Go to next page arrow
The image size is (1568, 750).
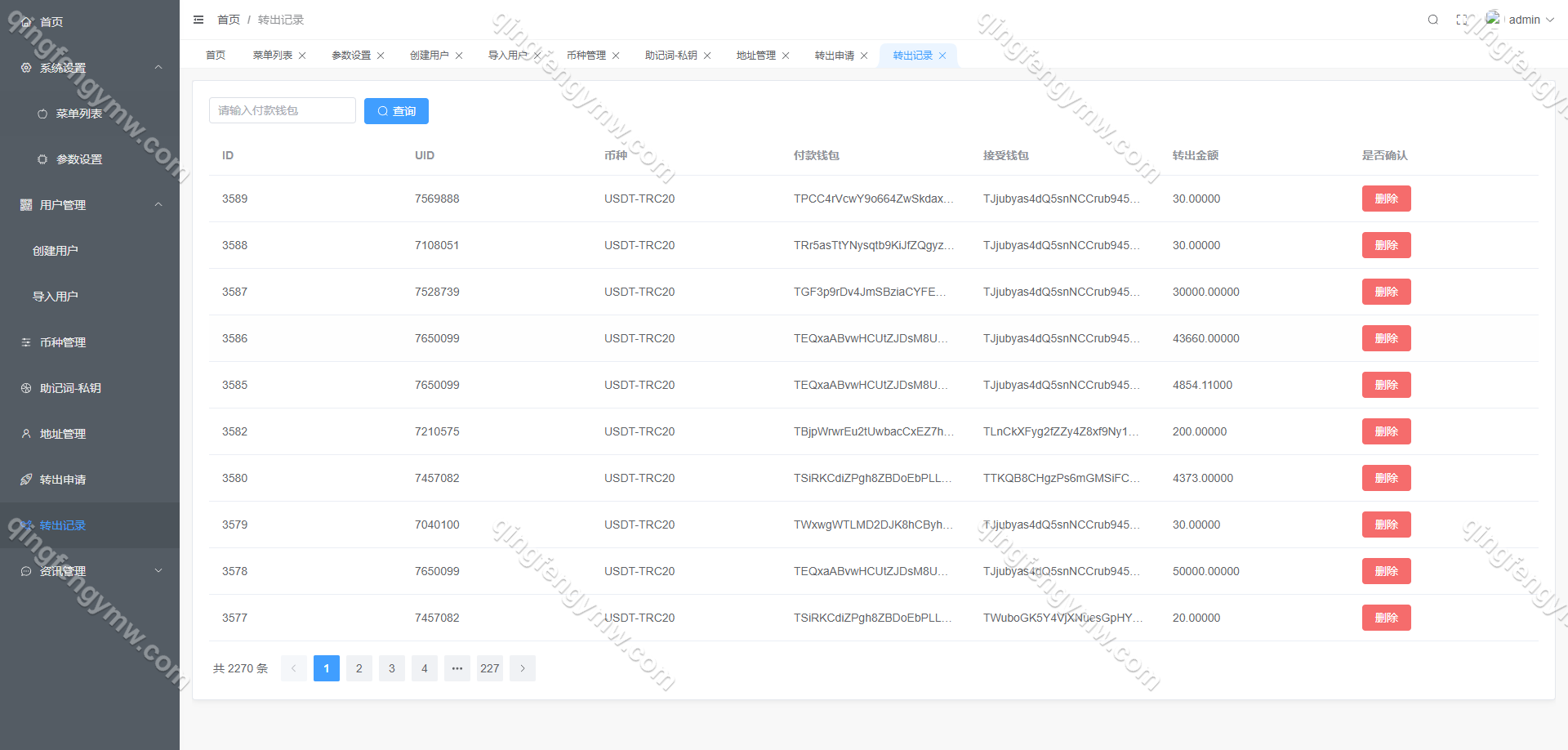(523, 668)
